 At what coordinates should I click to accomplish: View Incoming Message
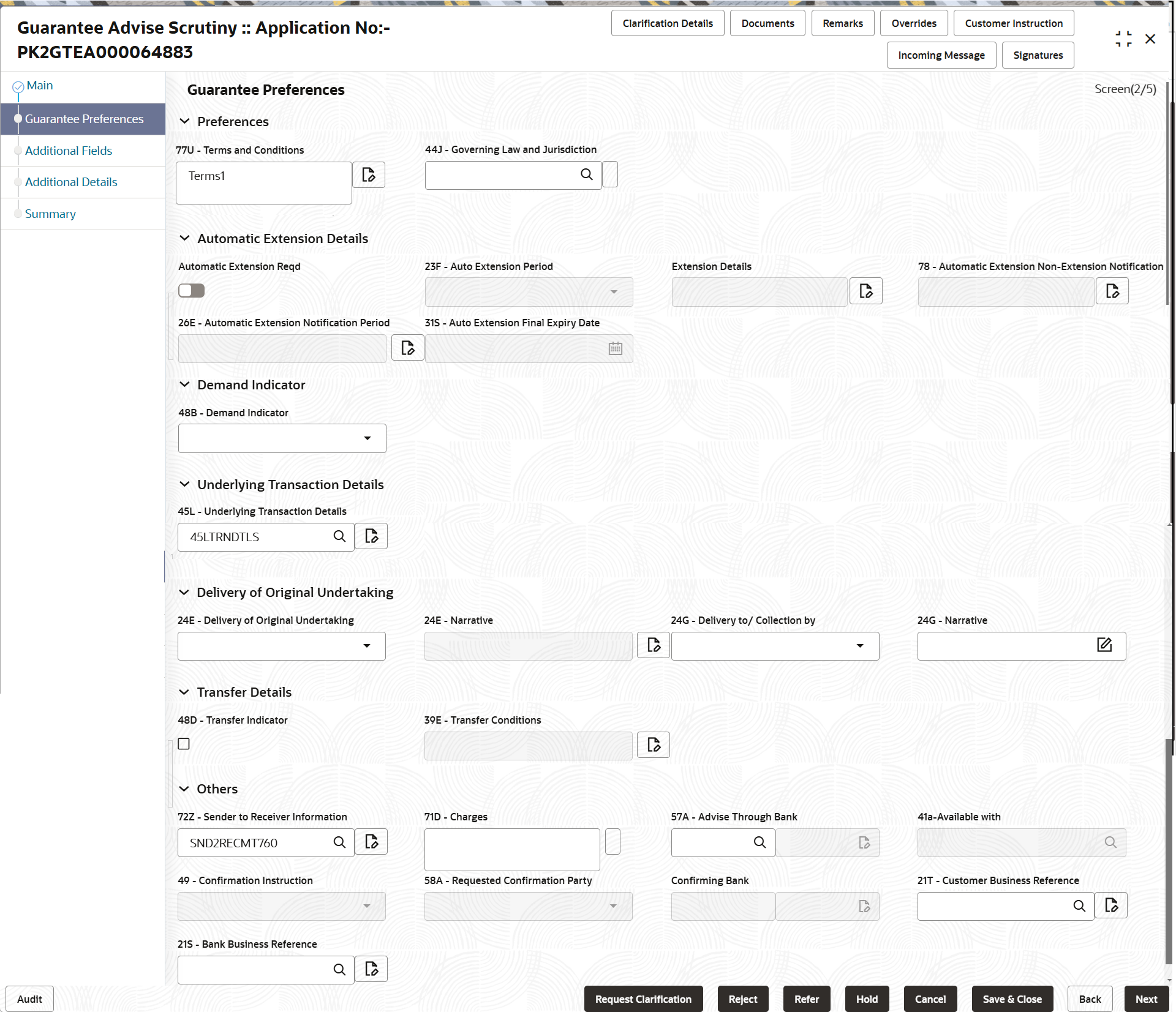pos(941,55)
